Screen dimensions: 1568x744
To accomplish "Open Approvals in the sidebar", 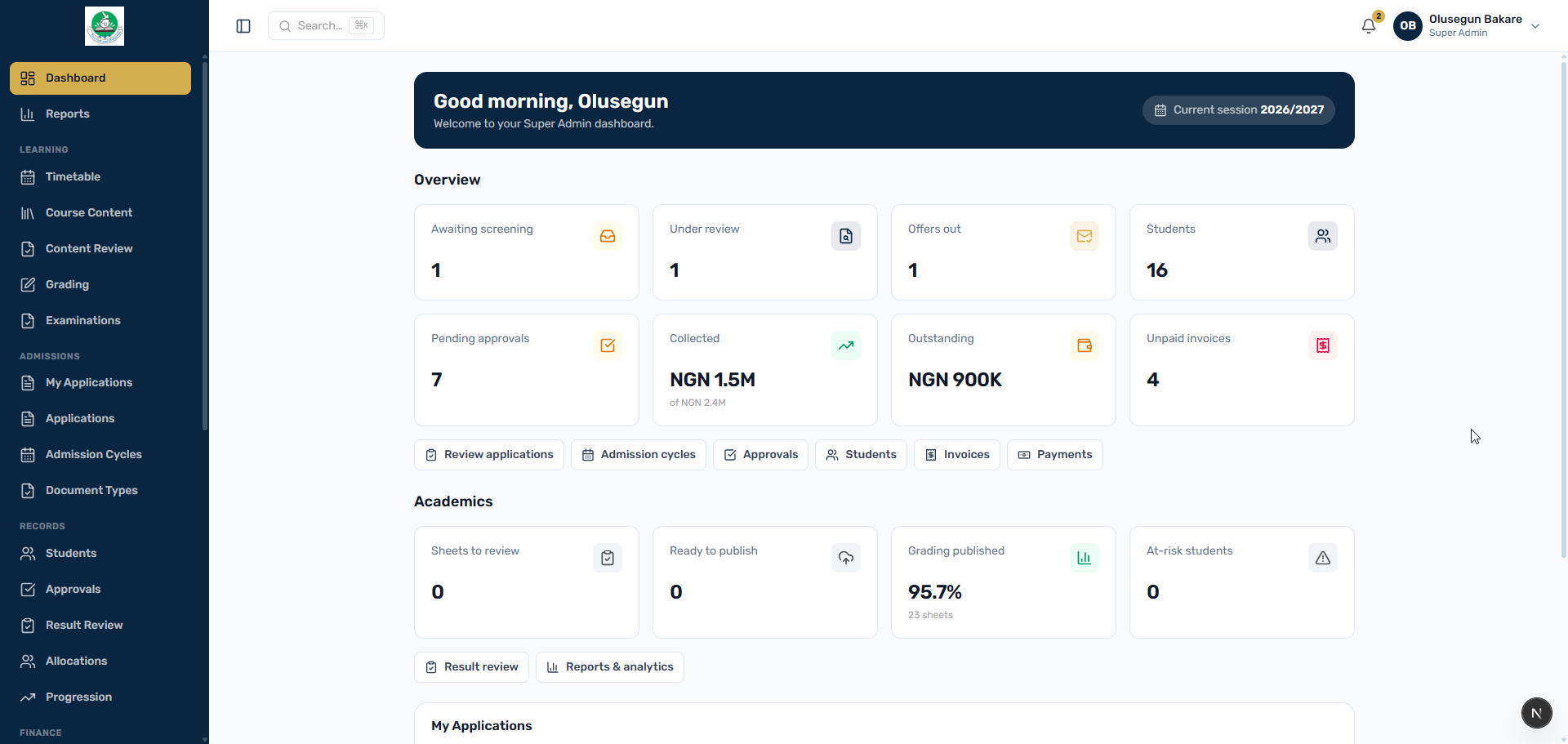I will click(100, 590).
